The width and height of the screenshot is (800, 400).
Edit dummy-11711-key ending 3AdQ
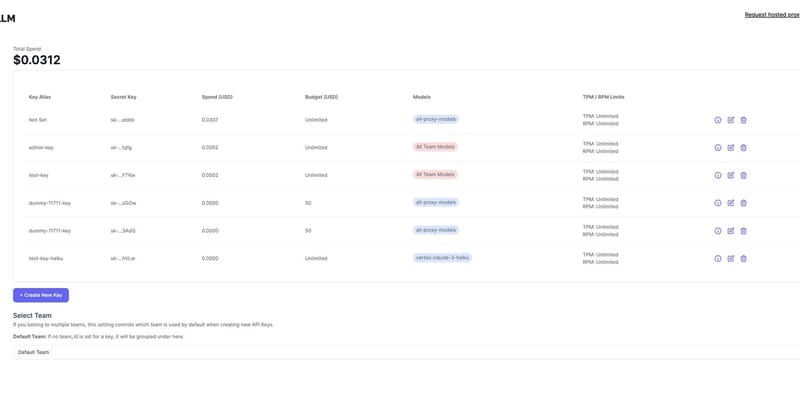tap(731, 231)
